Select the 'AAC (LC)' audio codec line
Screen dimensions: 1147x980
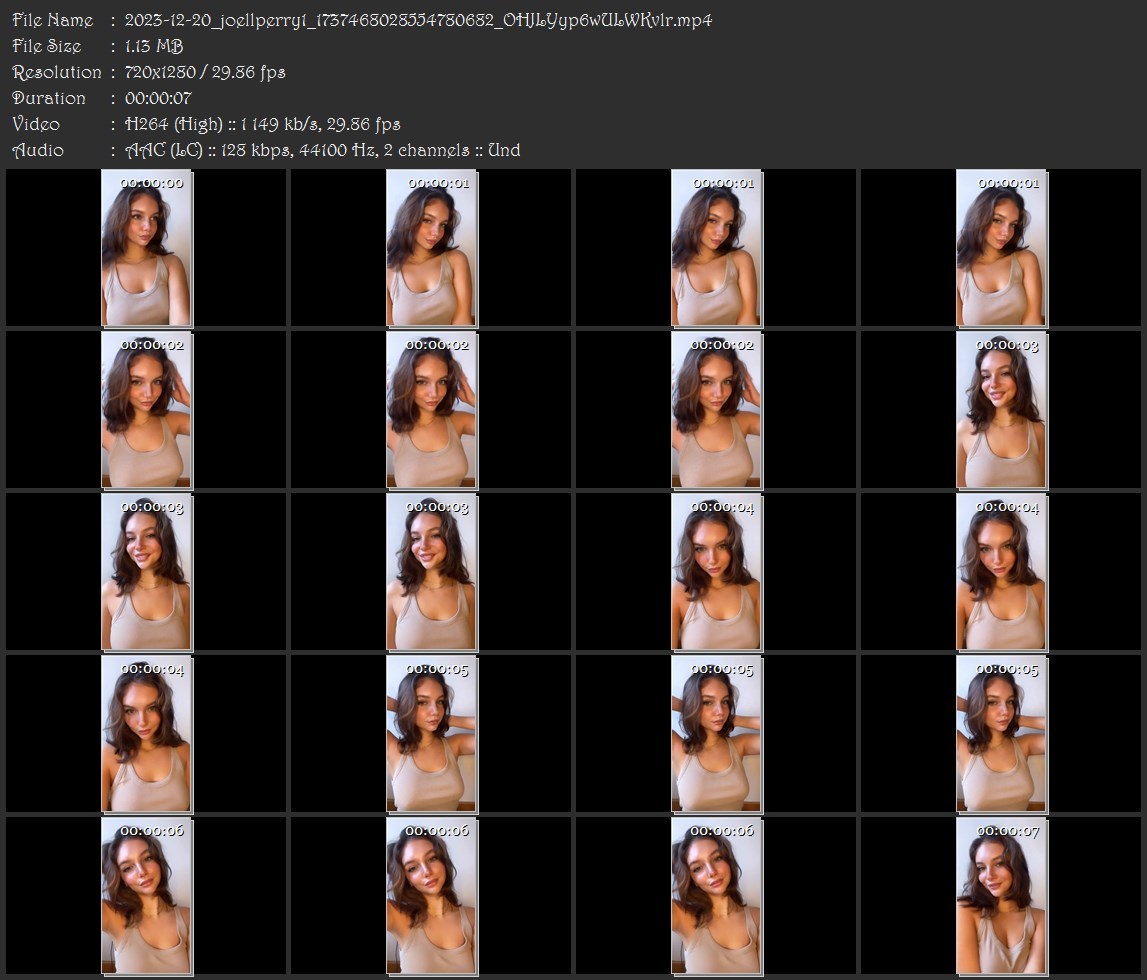tap(323, 150)
